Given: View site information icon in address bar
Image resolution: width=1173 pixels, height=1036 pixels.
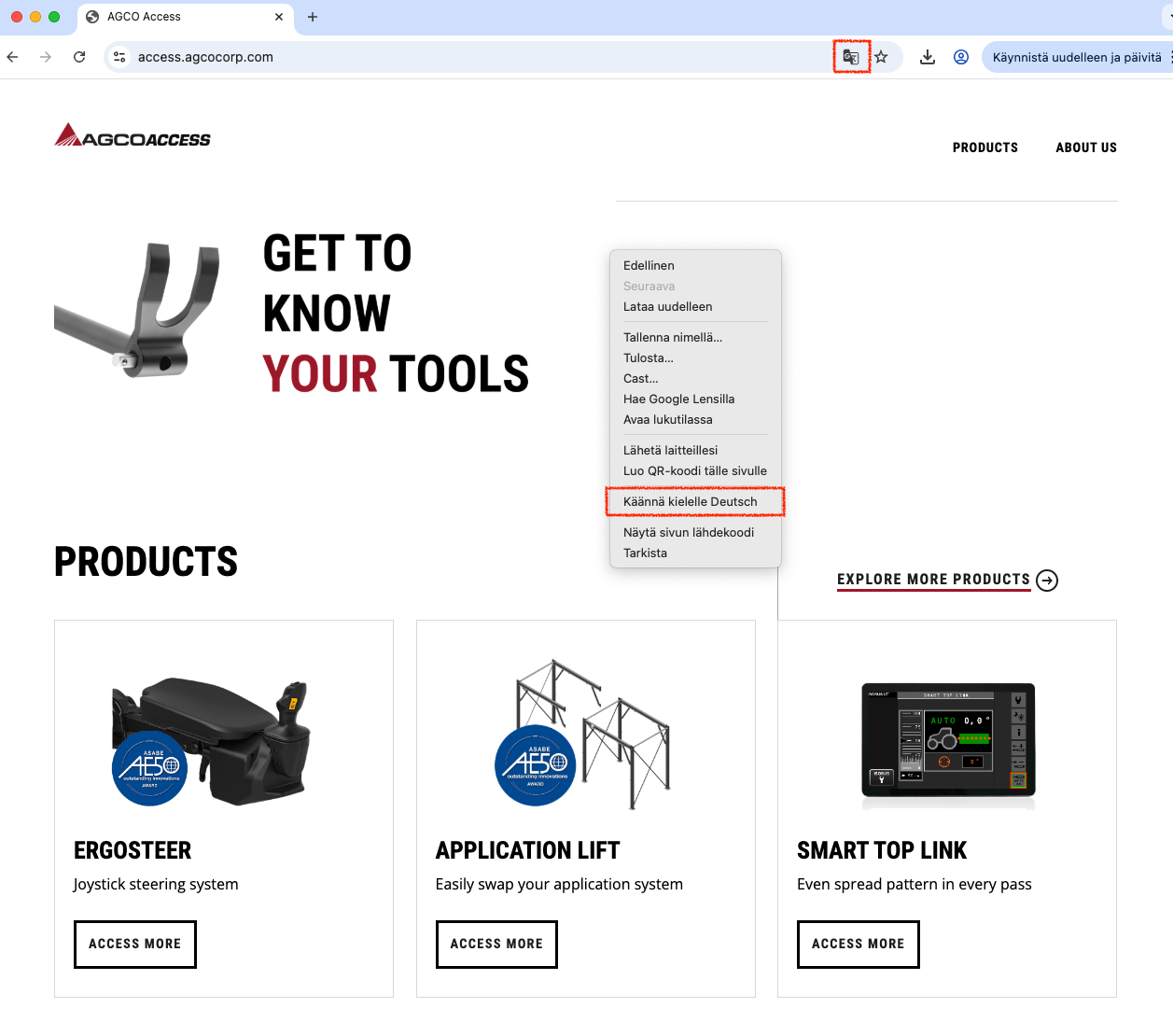Looking at the screenshot, I should (119, 57).
